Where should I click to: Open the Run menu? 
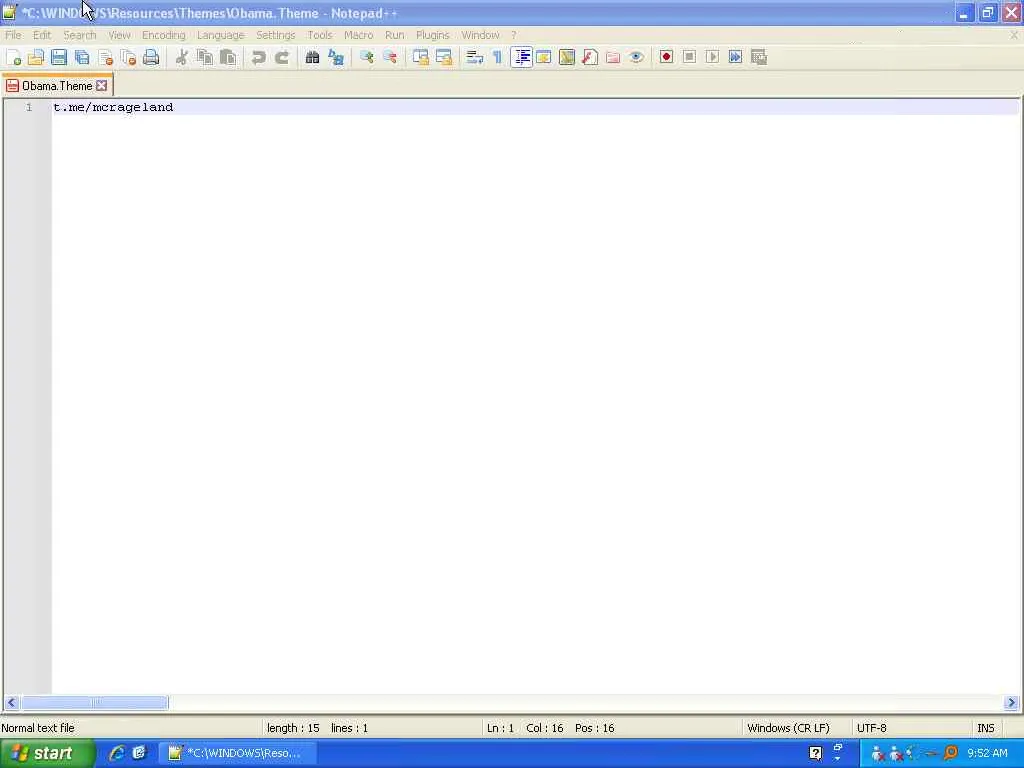394,35
